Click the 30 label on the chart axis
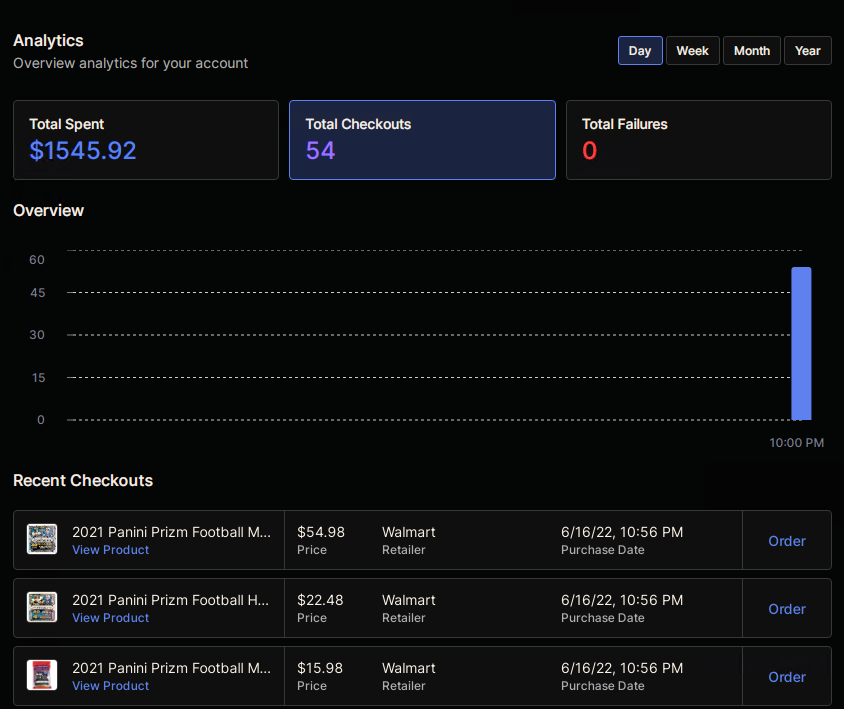The height and width of the screenshot is (709, 844). click(x=37, y=335)
